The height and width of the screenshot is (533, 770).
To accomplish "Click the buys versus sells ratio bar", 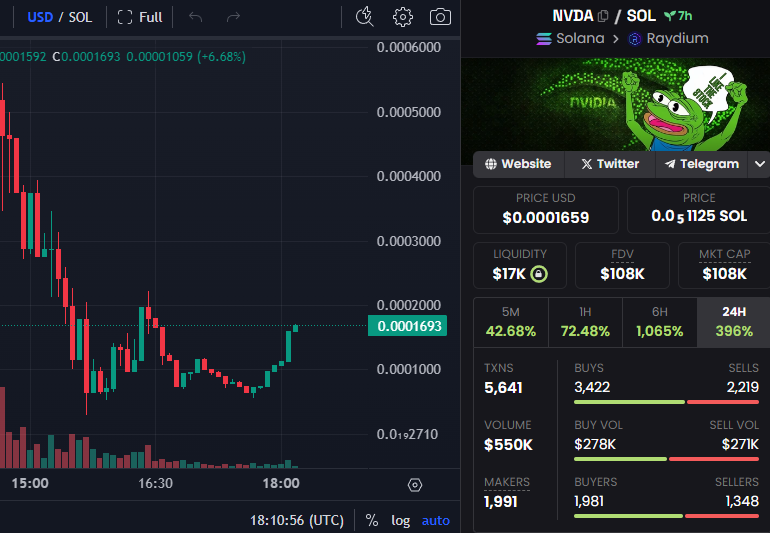I will (x=666, y=402).
